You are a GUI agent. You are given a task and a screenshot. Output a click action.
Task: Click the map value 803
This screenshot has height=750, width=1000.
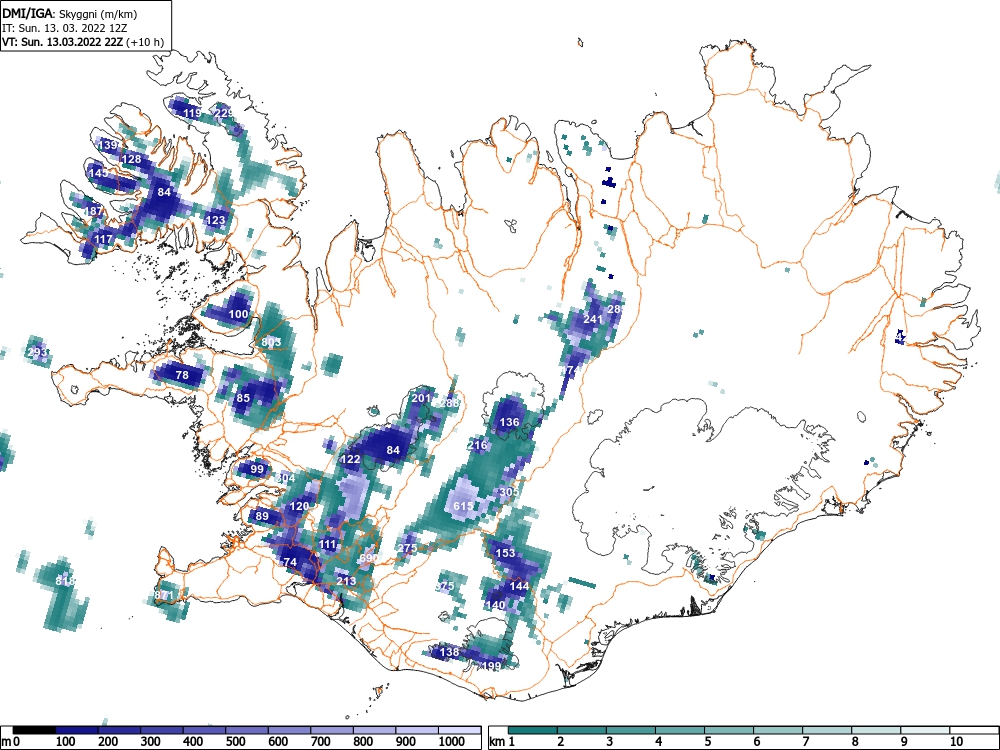pos(271,342)
